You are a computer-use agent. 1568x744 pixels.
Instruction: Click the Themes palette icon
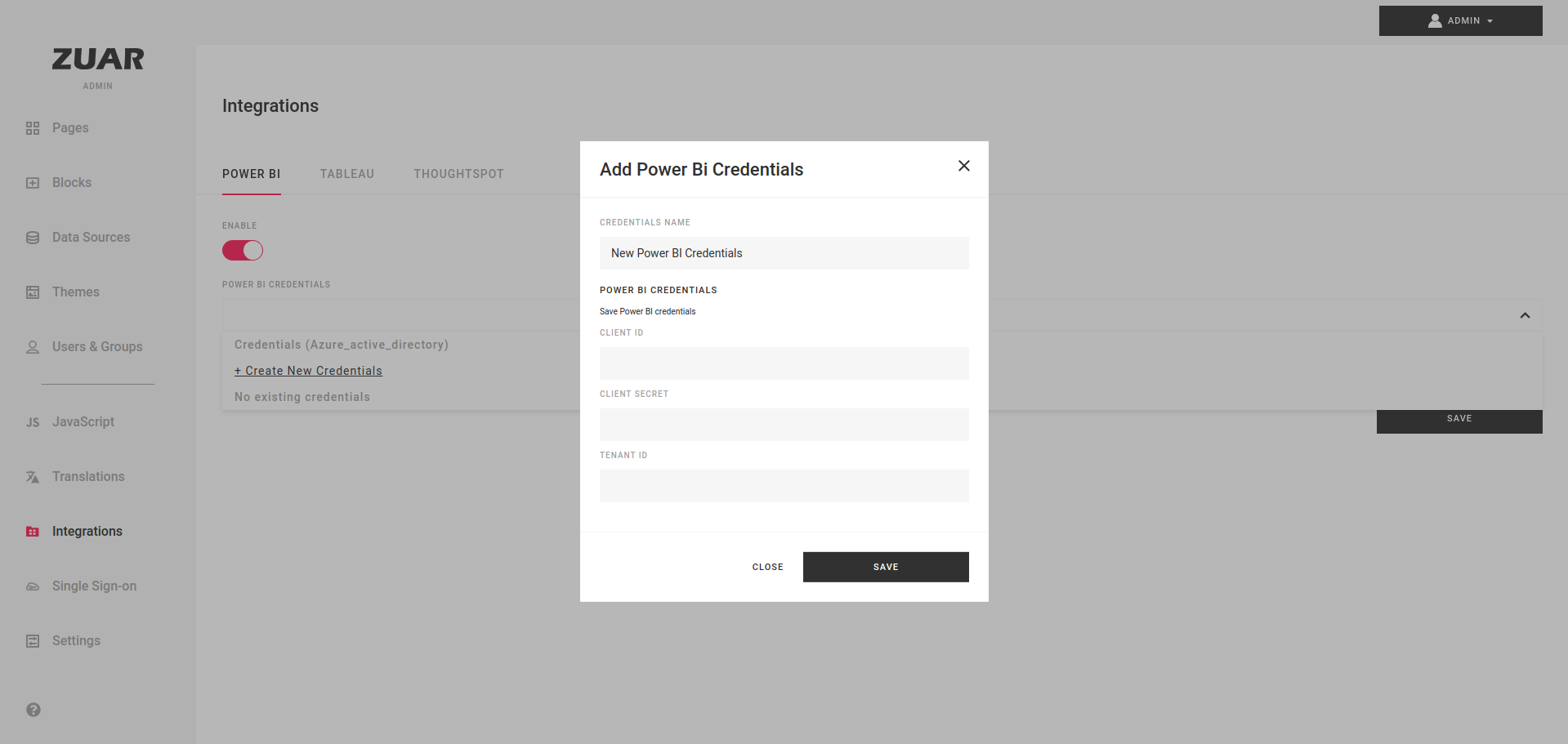click(x=33, y=292)
